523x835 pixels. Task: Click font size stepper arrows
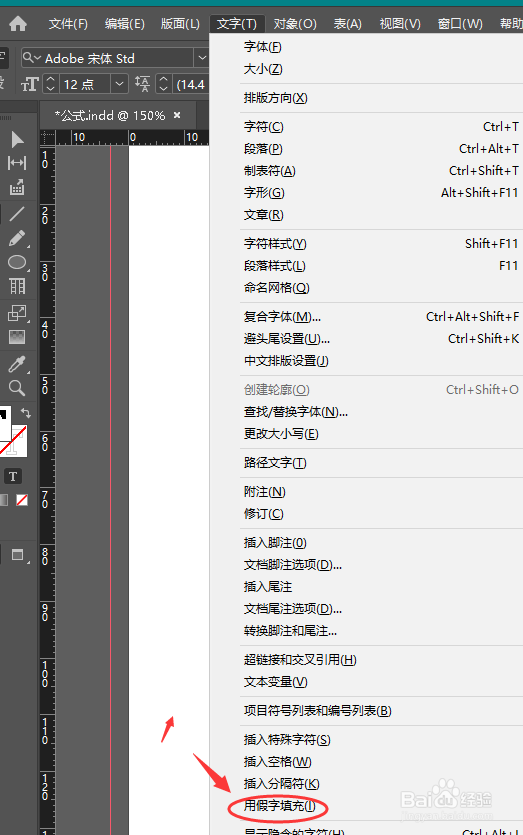[50, 84]
